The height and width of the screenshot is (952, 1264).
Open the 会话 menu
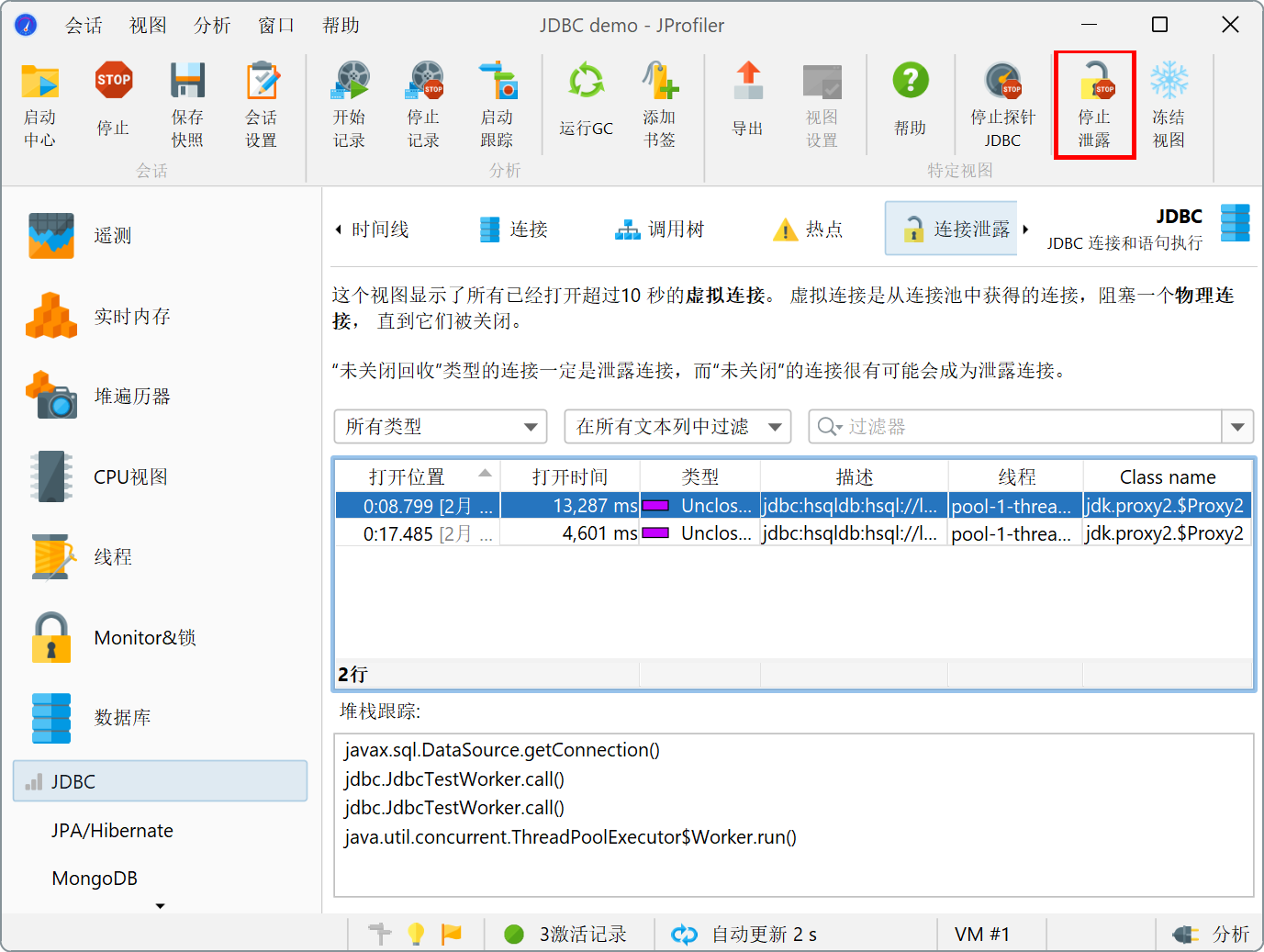84,26
